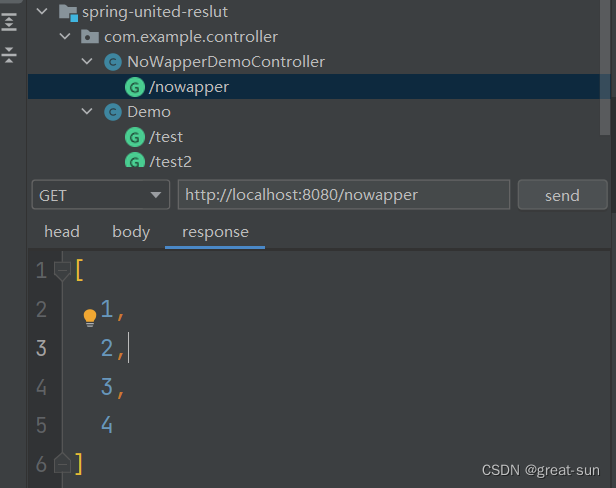Fold the JSON array at line 1
The width and height of the screenshot is (616, 488).
pos(62,271)
